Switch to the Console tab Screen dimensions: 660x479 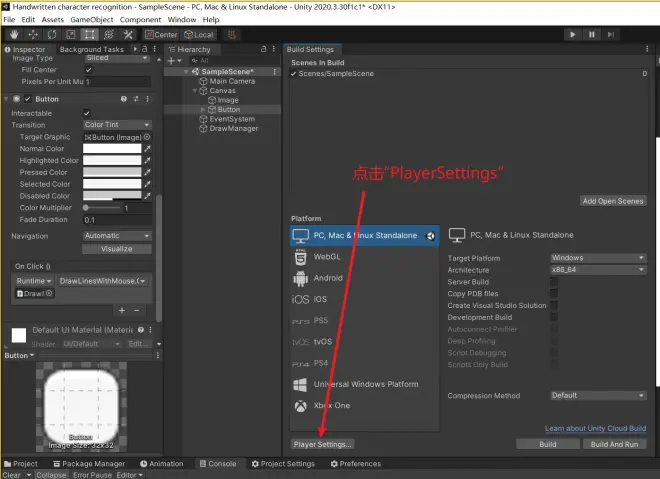point(218,463)
